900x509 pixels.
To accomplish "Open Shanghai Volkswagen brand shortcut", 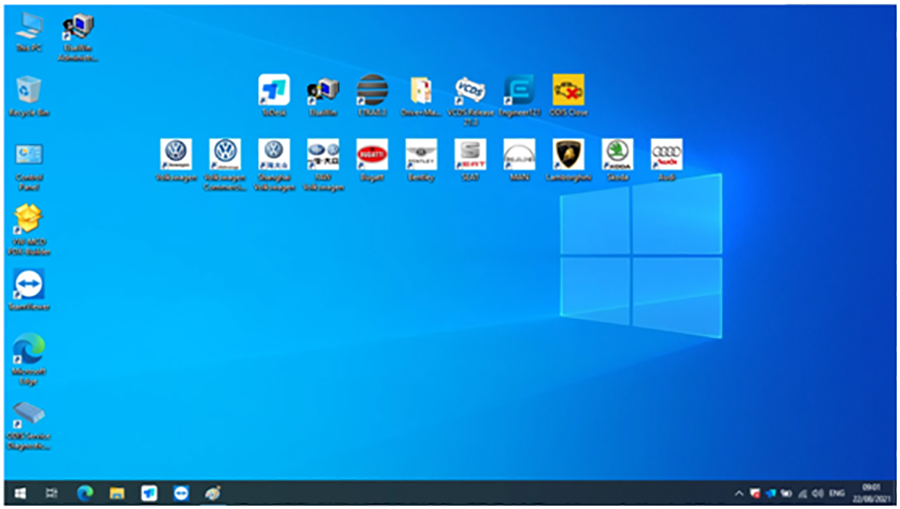I will pyautogui.click(x=274, y=165).
